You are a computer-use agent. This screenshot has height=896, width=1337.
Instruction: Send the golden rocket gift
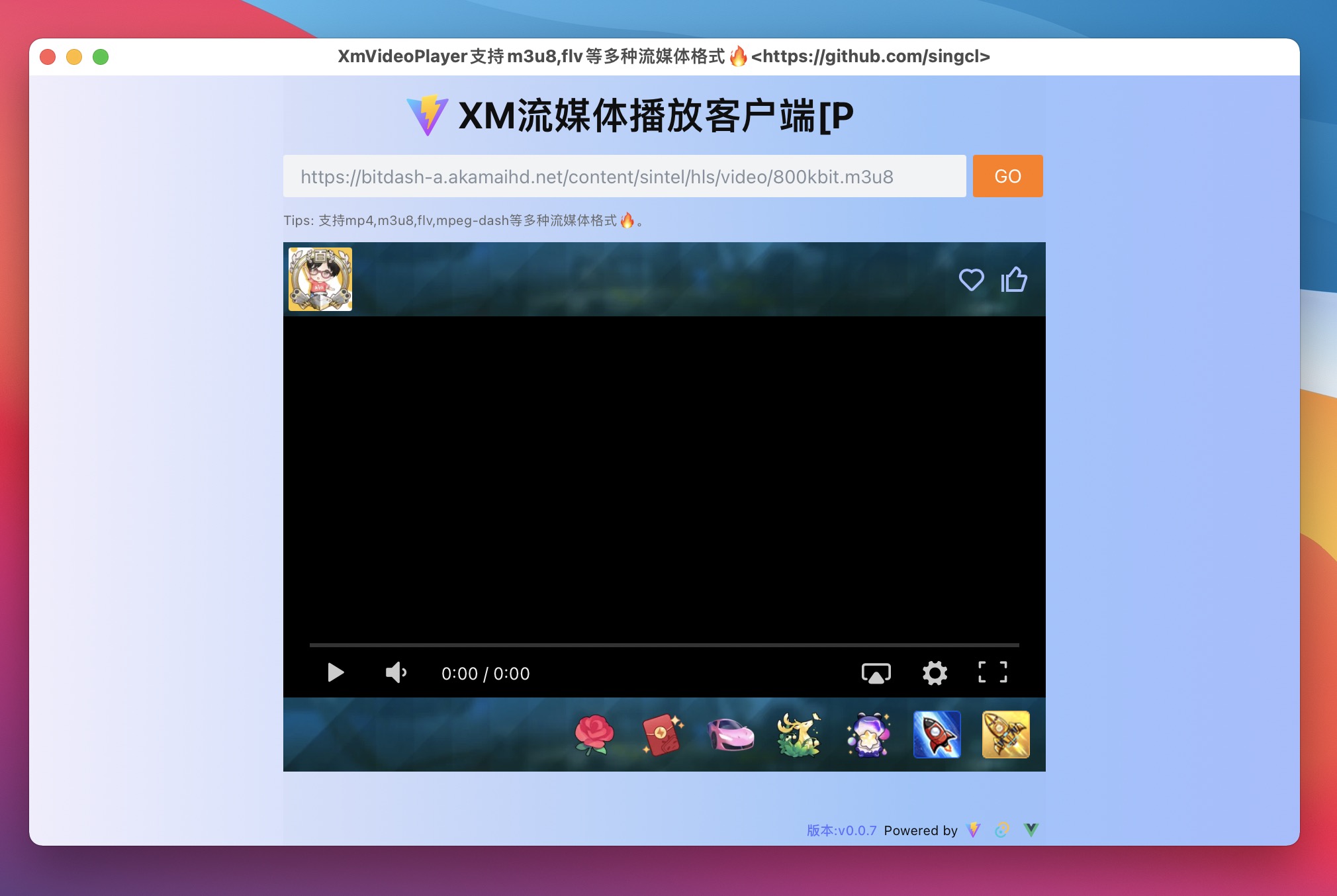tap(1006, 735)
